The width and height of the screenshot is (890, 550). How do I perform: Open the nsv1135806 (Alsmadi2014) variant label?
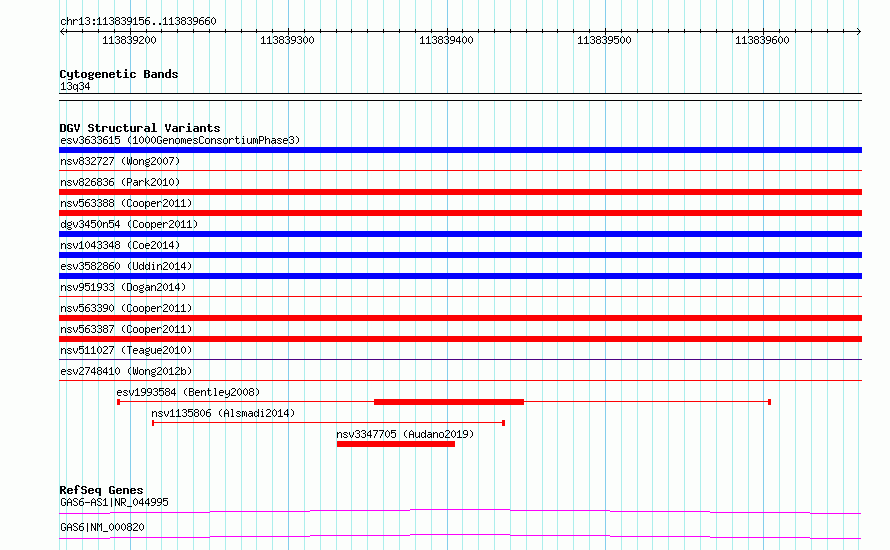coord(223,413)
